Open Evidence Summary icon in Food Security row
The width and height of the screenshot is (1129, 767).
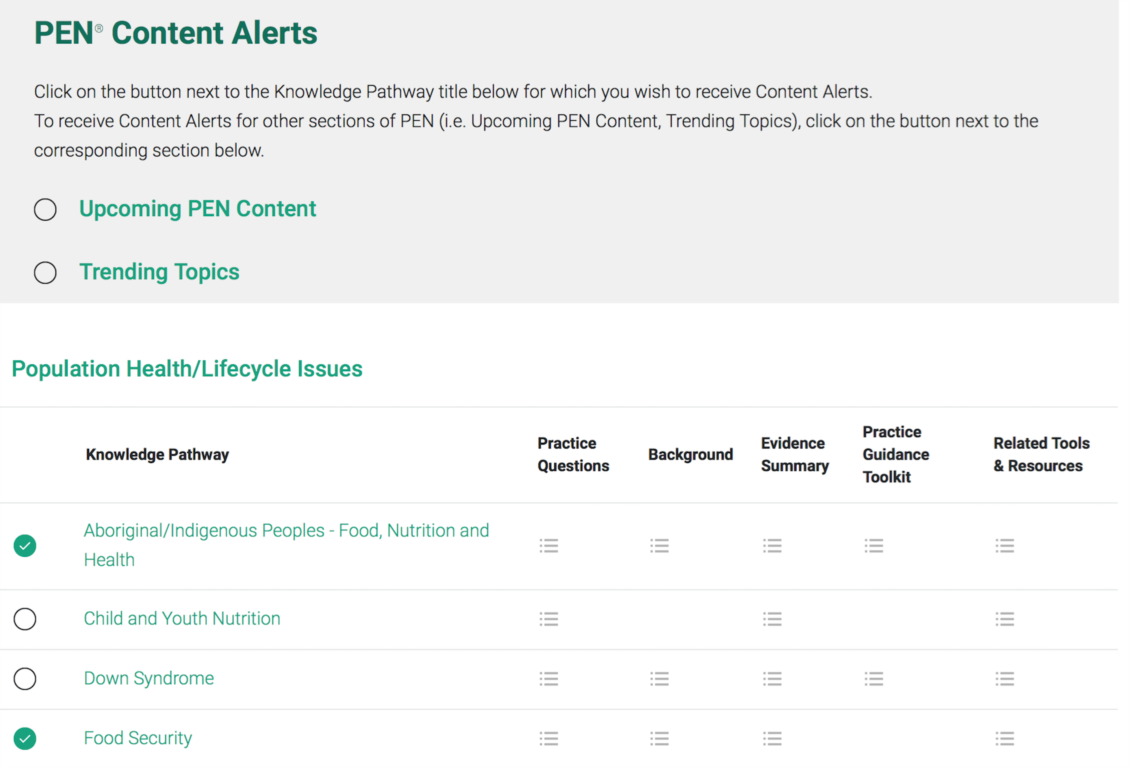pos(772,738)
